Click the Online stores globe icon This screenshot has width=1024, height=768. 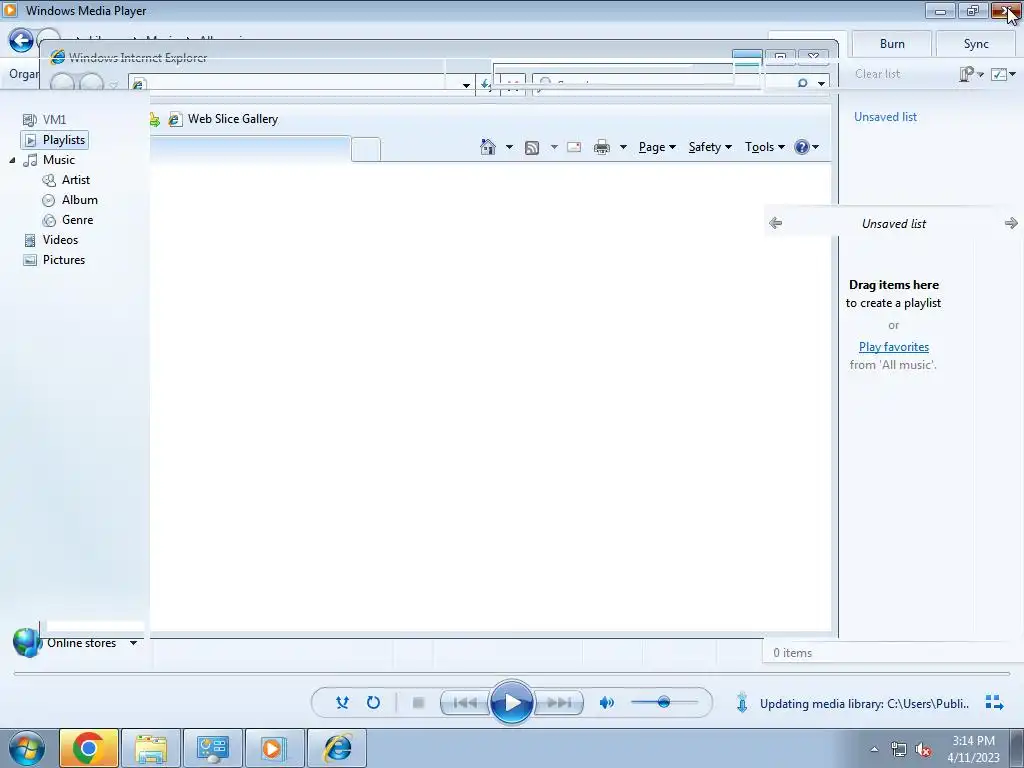click(x=27, y=643)
